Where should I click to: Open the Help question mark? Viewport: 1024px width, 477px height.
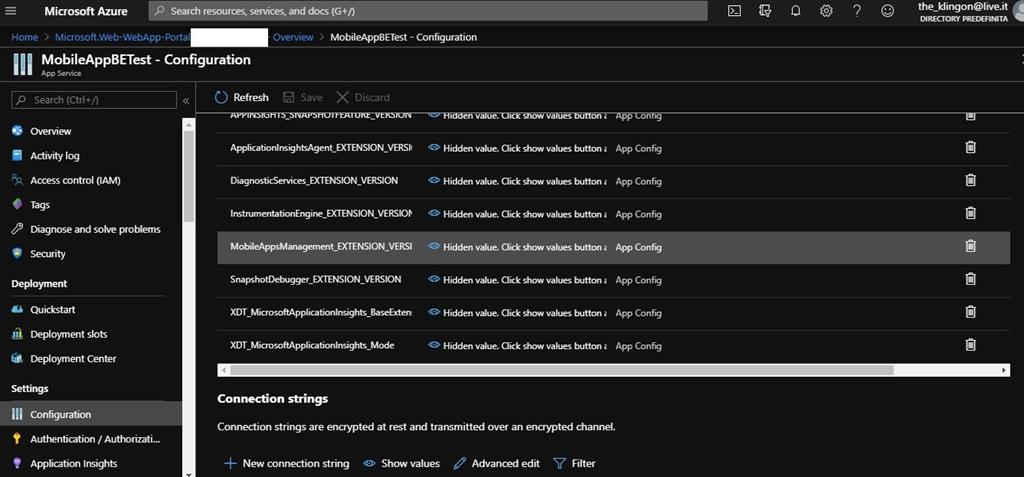click(x=857, y=10)
